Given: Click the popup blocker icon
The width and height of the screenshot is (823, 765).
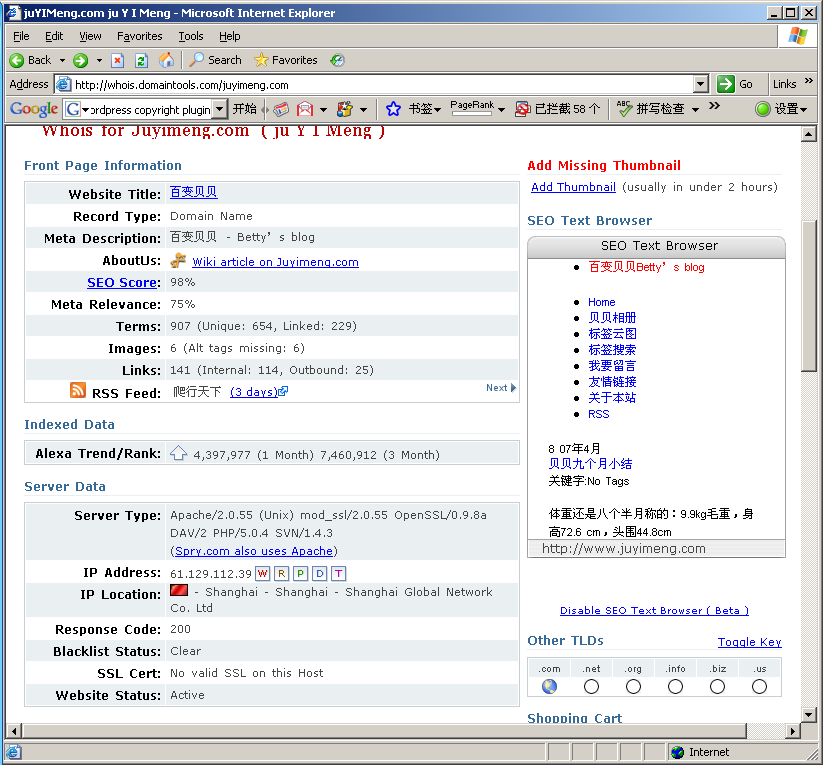Looking at the screenshot, I should (x=522, y=109).
